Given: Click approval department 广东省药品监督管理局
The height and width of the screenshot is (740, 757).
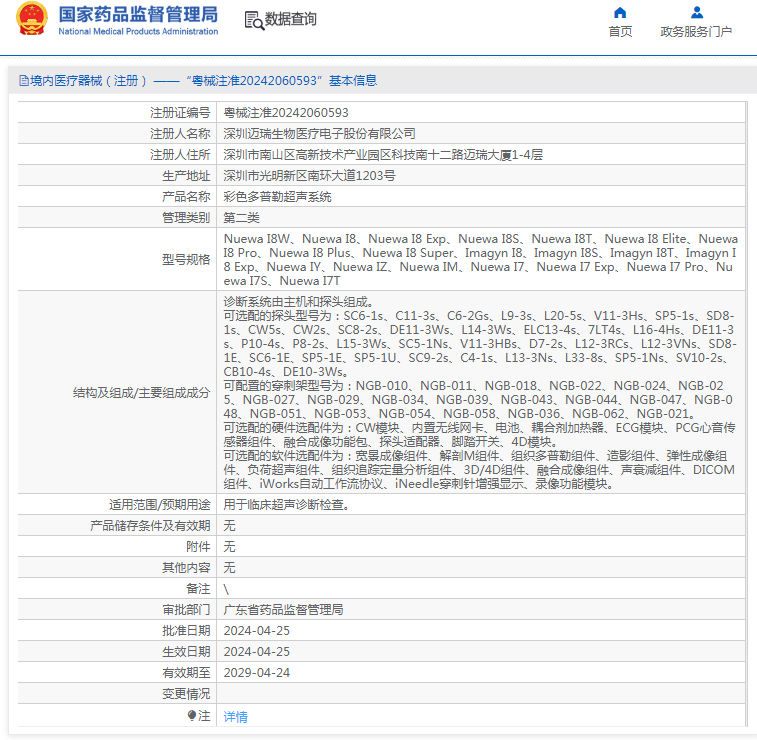Looking at the screenshot, I should click(x=283, y=610).
